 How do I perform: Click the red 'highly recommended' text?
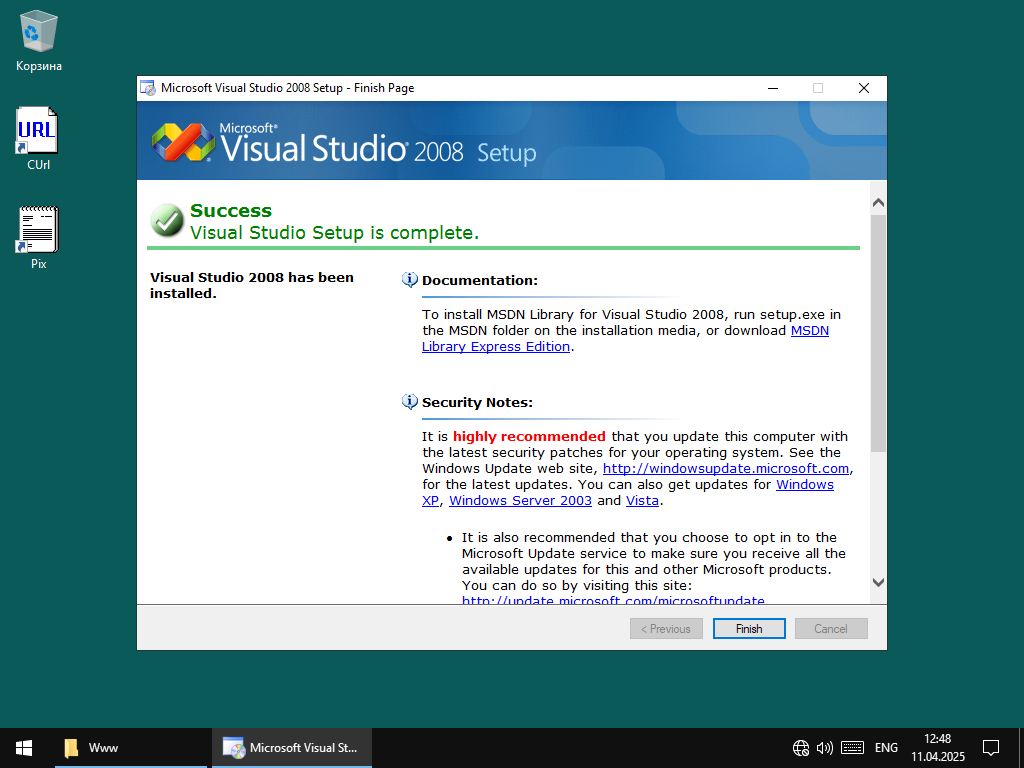[529, 436]
